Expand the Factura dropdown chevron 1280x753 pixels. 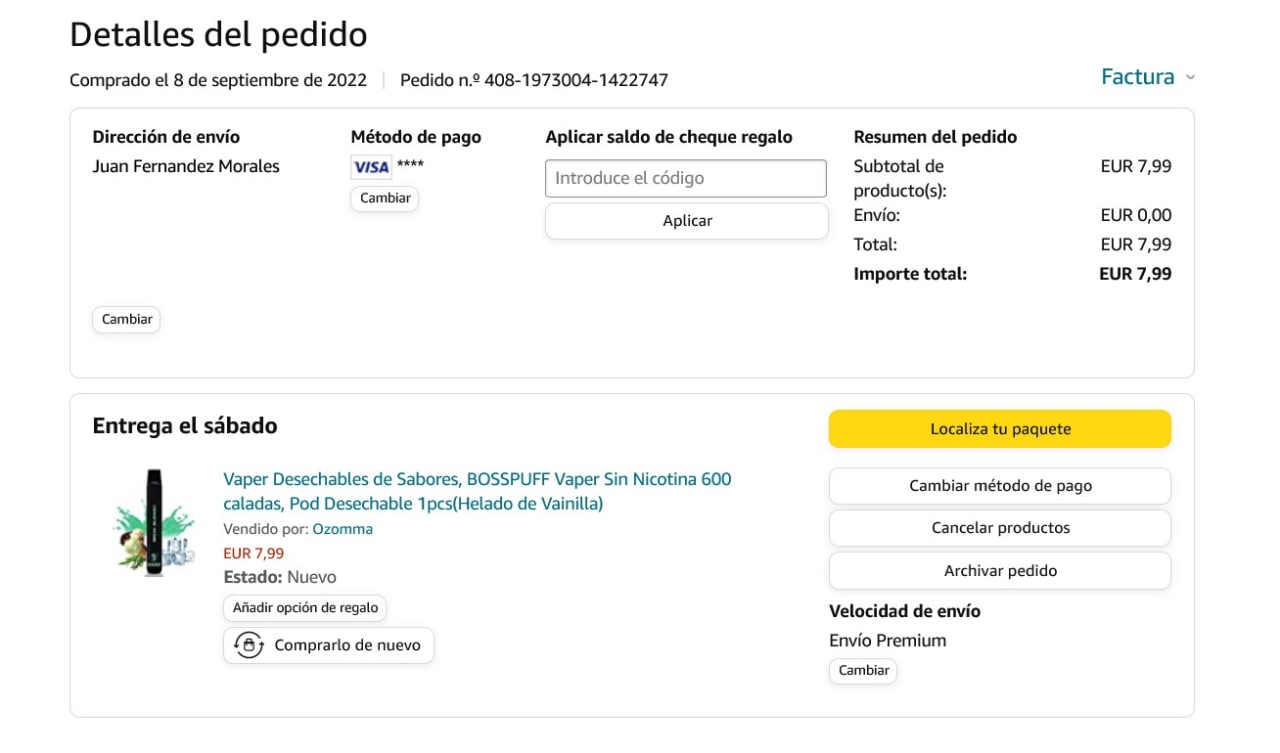[x=1190, y=78]
